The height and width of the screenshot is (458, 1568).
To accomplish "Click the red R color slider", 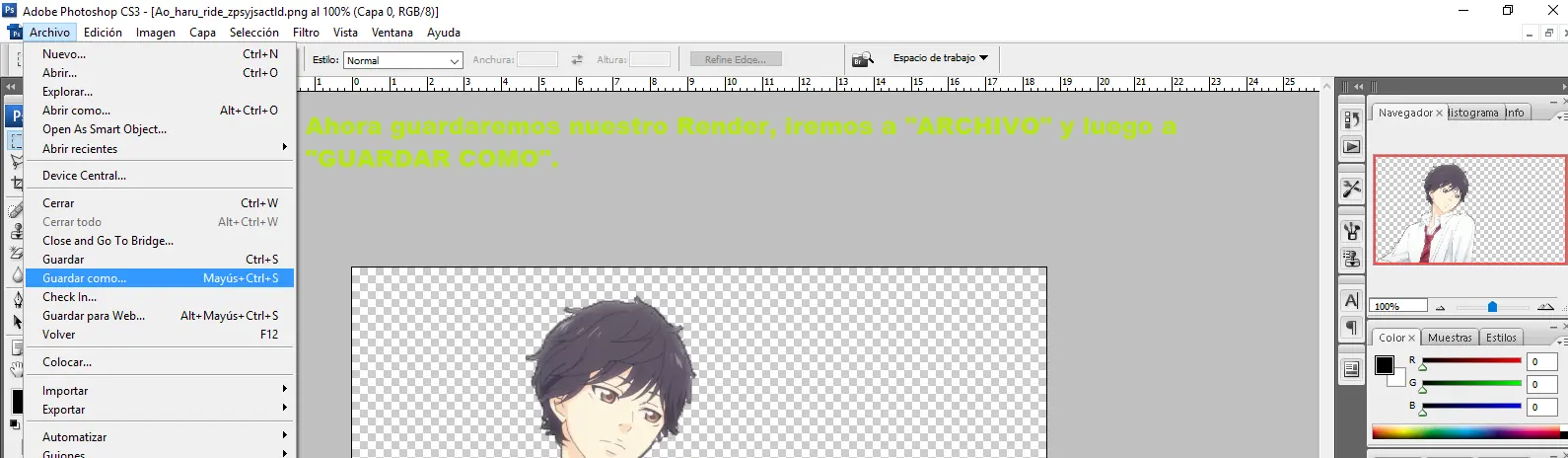I will click(x=1471, y=361).
